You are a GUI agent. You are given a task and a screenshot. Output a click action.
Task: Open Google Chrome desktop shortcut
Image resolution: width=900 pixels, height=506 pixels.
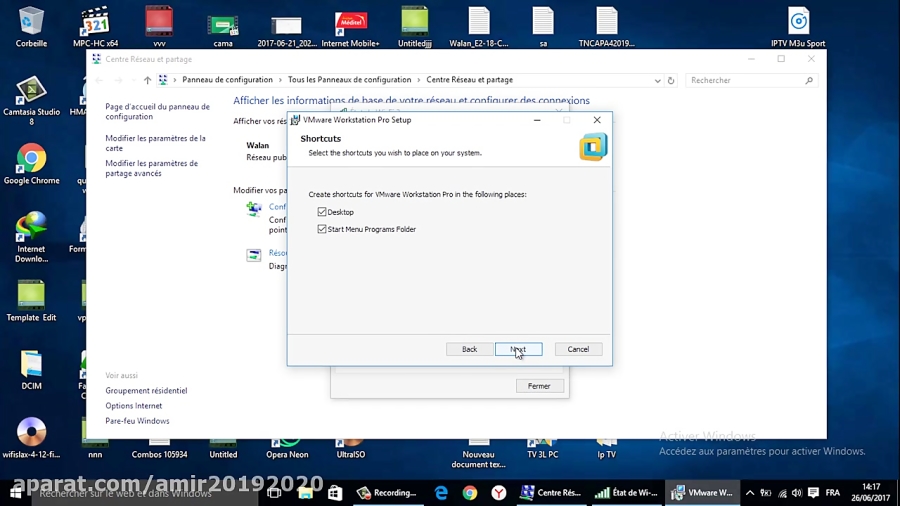31,164
